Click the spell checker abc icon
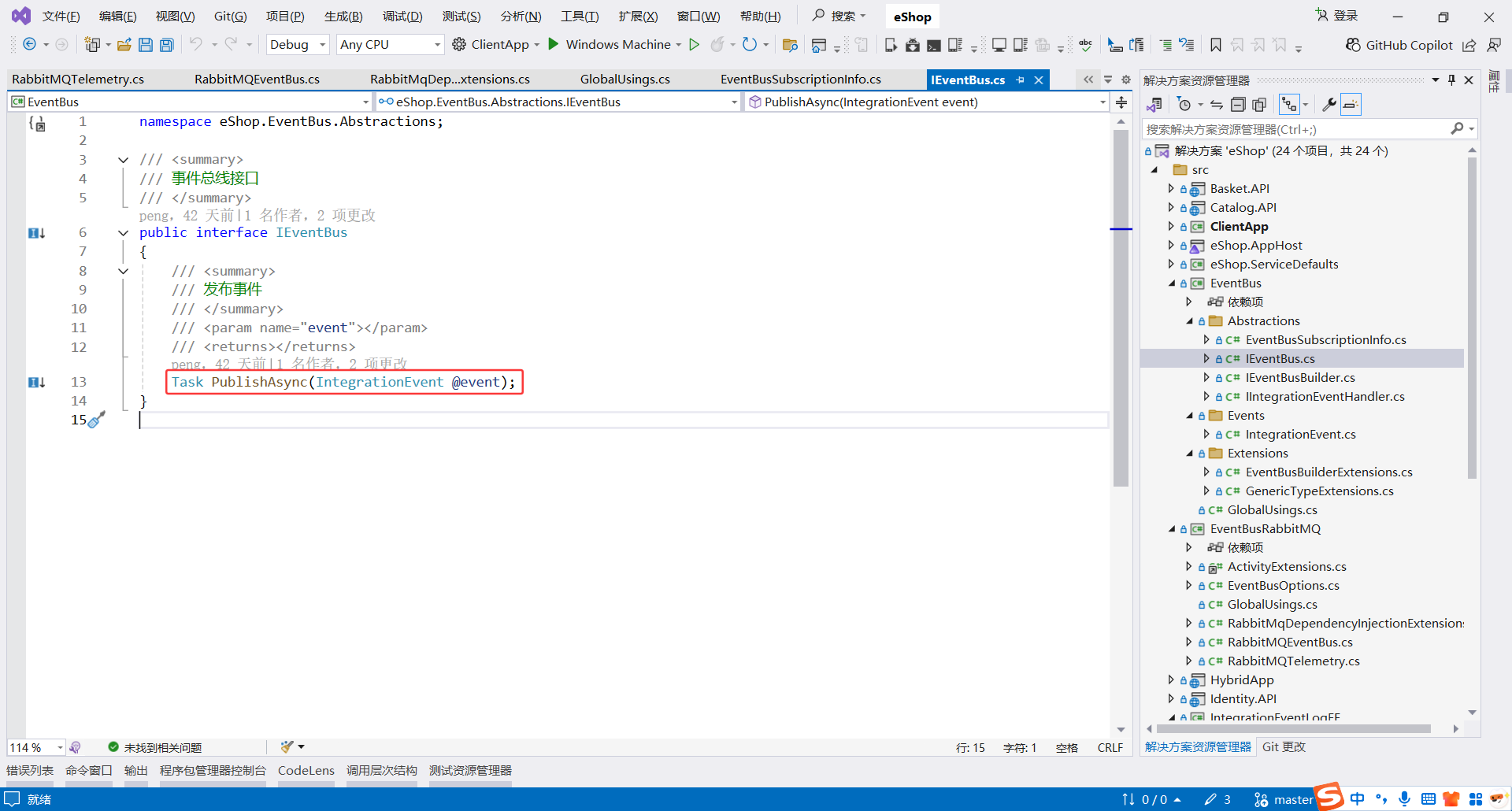Screen dimensions: 1512x811 coord(1086,45)
